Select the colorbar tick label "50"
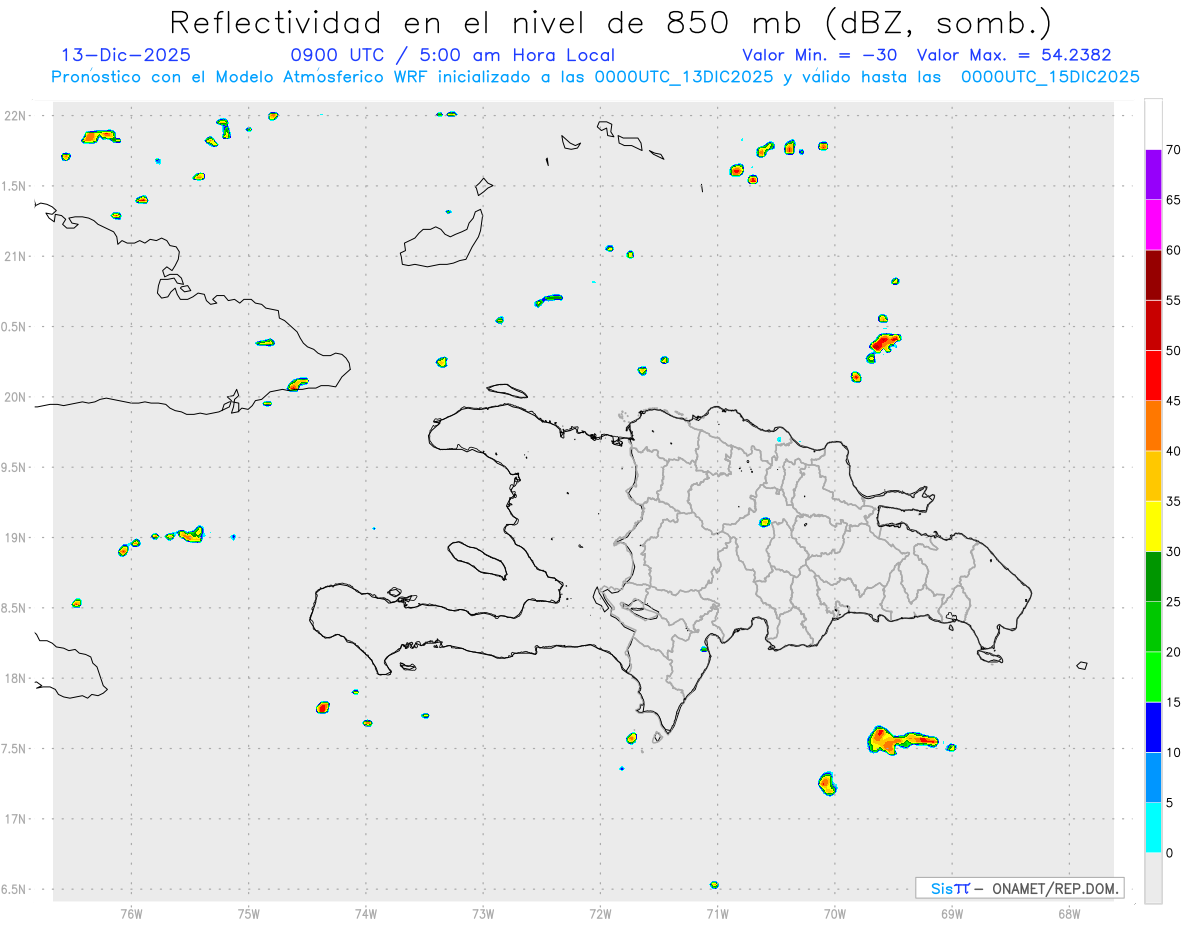The width and height of the screenshot is (1200, 927). click(1173, 351)
